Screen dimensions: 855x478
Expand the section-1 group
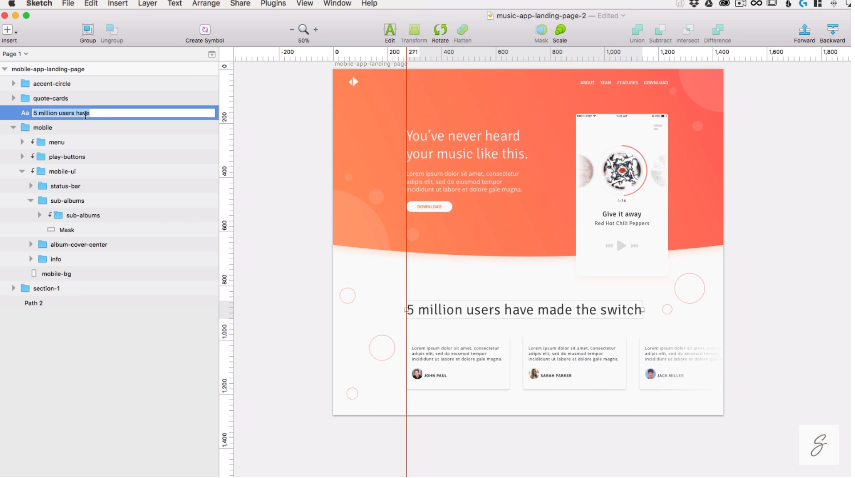click(x=14, y=288)
